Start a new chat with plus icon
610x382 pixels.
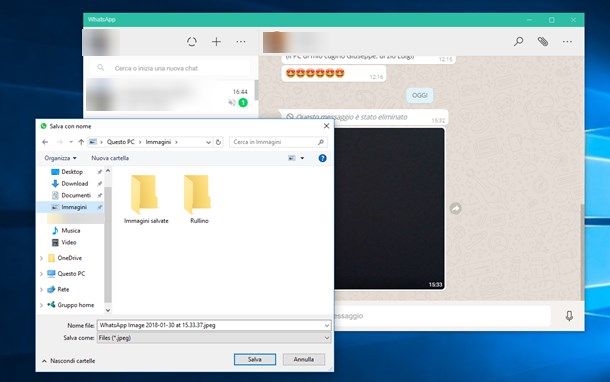pos(216,42)
